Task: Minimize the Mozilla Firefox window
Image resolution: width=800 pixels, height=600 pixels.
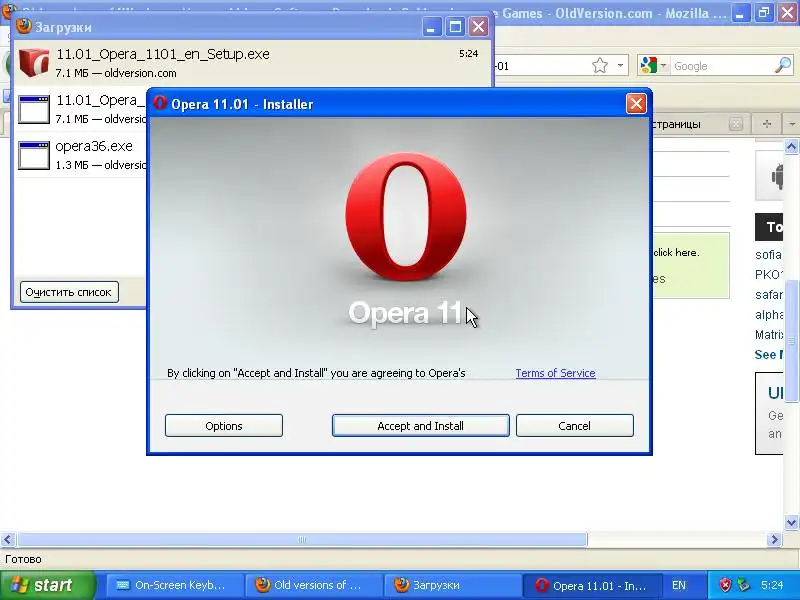Action: (739, 13)
